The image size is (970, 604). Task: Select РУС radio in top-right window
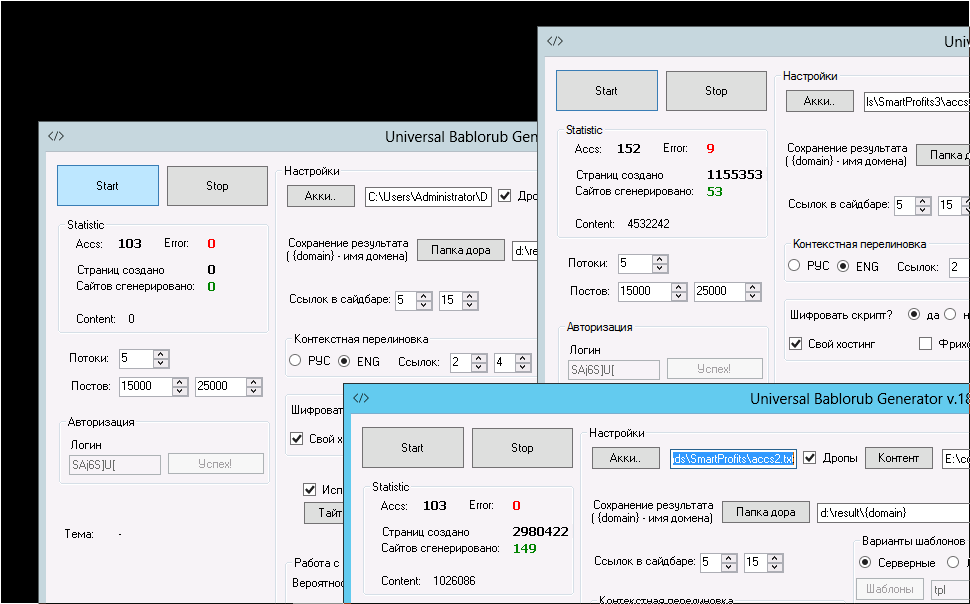coord(794,266)
